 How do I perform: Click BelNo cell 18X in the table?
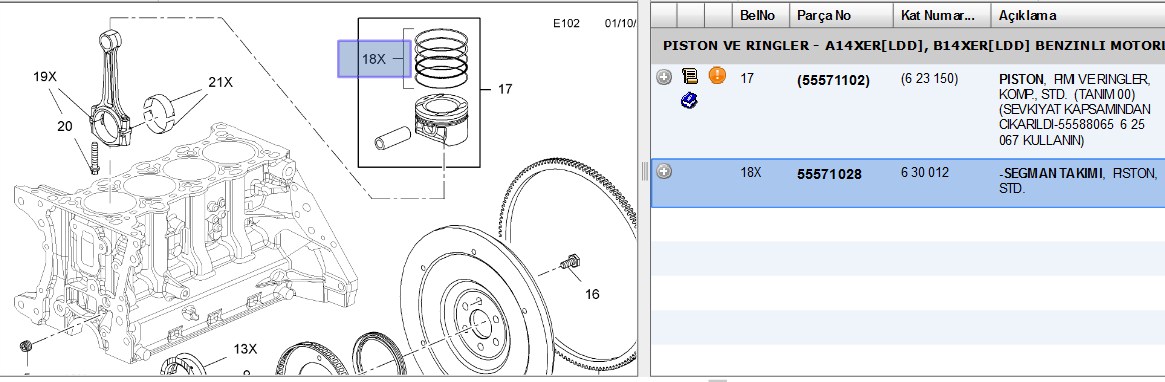click(751, 172)
